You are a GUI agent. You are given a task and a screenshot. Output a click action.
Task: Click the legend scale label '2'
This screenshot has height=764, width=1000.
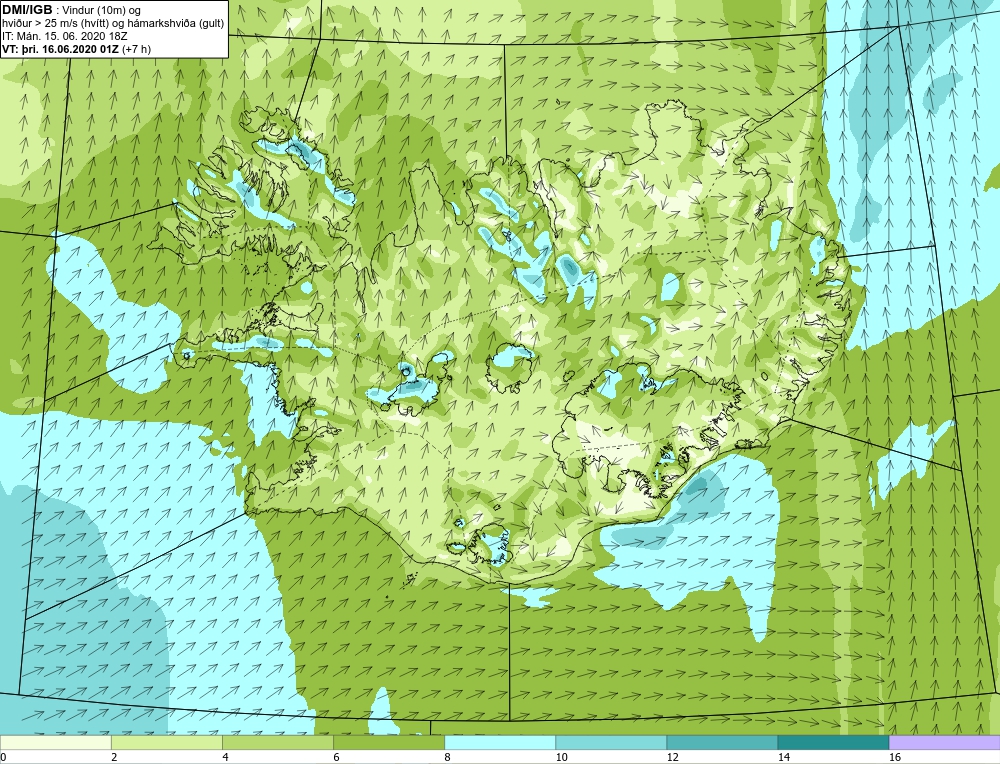click(x=115, y=757)
